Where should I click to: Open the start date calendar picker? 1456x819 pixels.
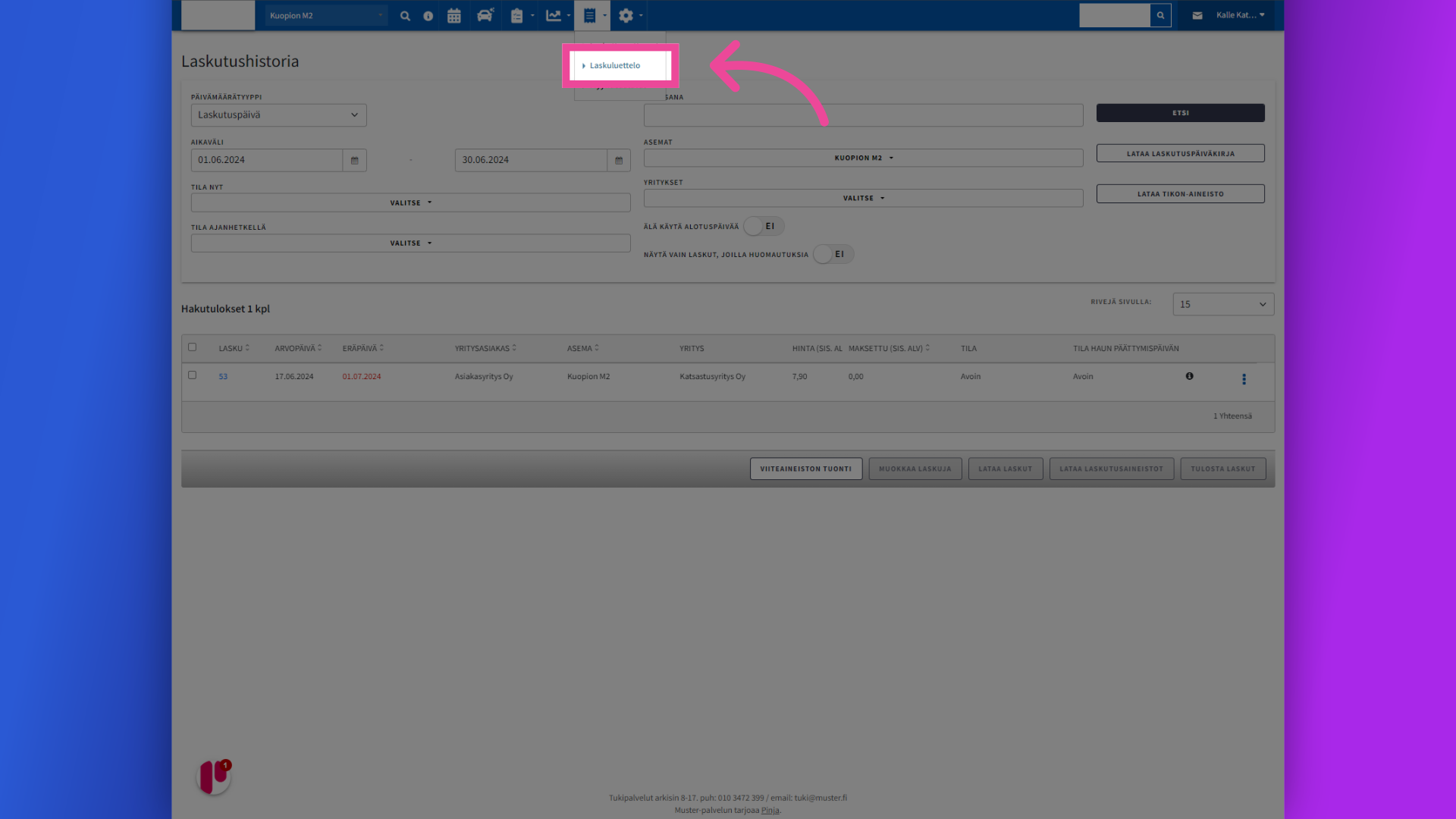[354, 160]
